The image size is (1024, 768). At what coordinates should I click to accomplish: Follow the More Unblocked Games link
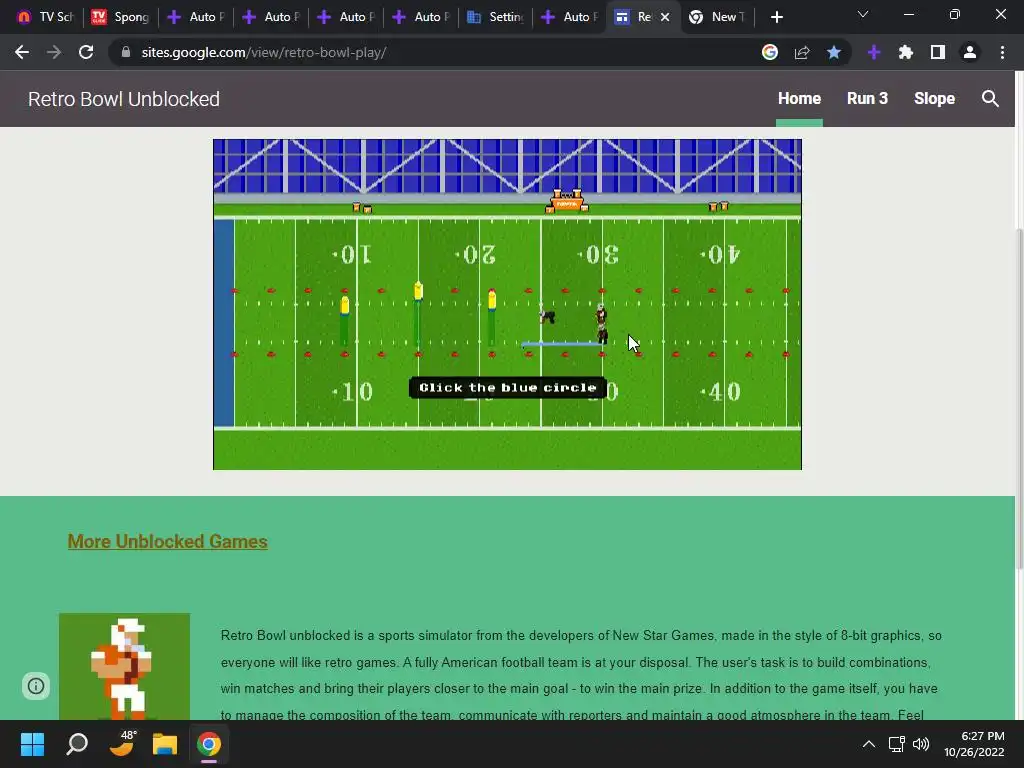click(168, 541)
